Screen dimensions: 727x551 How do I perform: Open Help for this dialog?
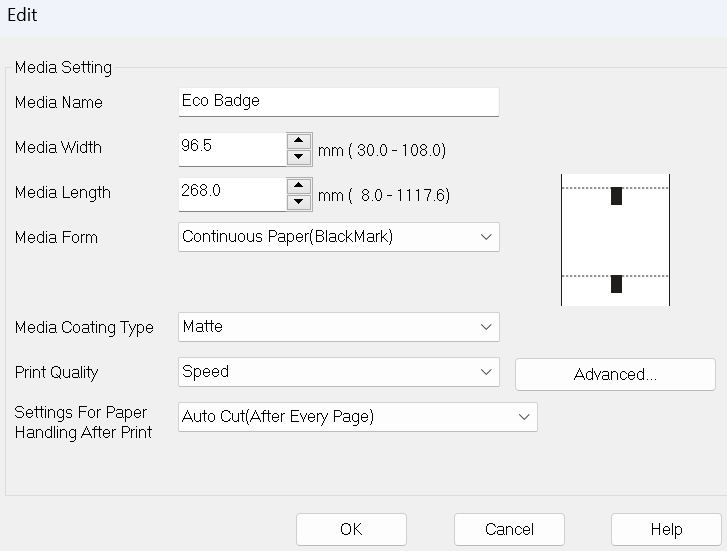point(666,529)
